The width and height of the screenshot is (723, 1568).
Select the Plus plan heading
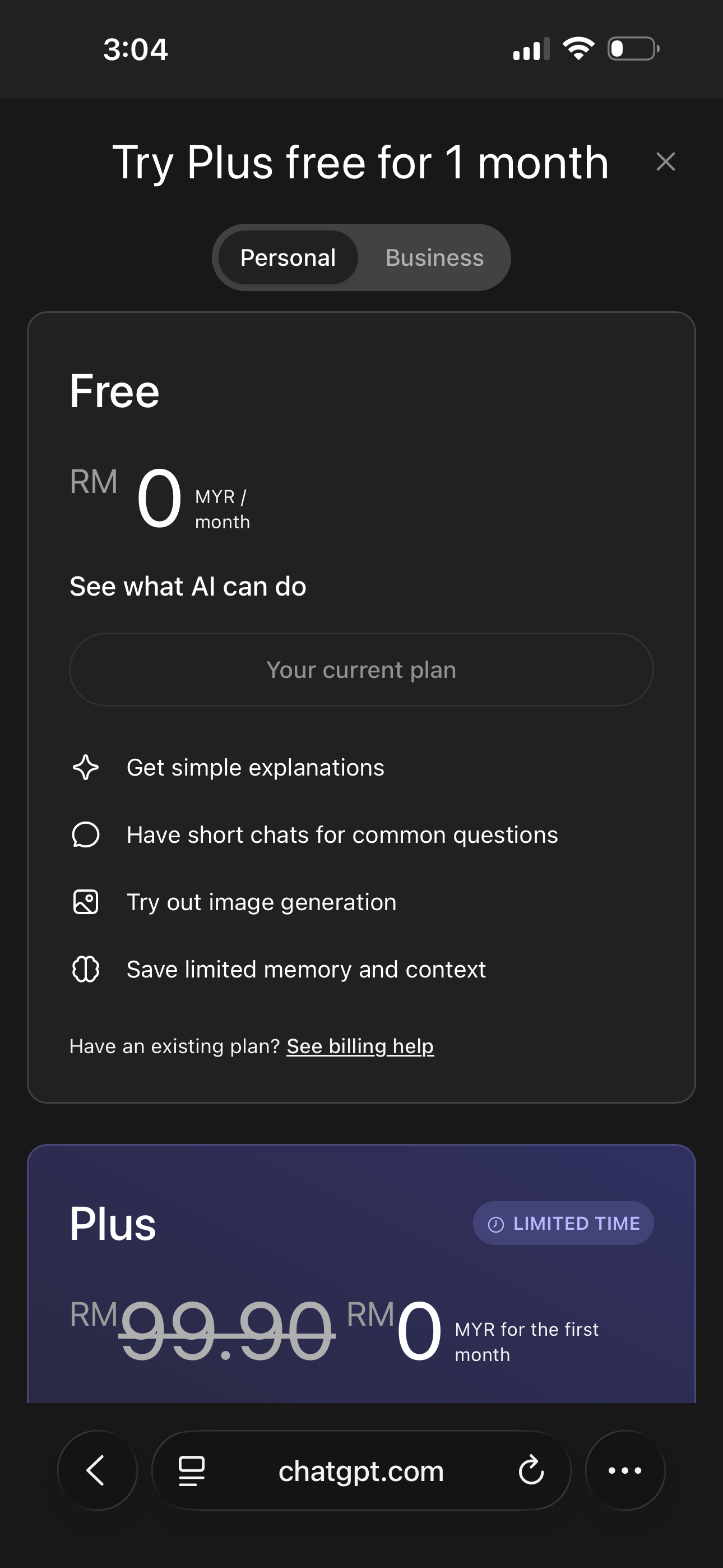(x=113, y=1224)
